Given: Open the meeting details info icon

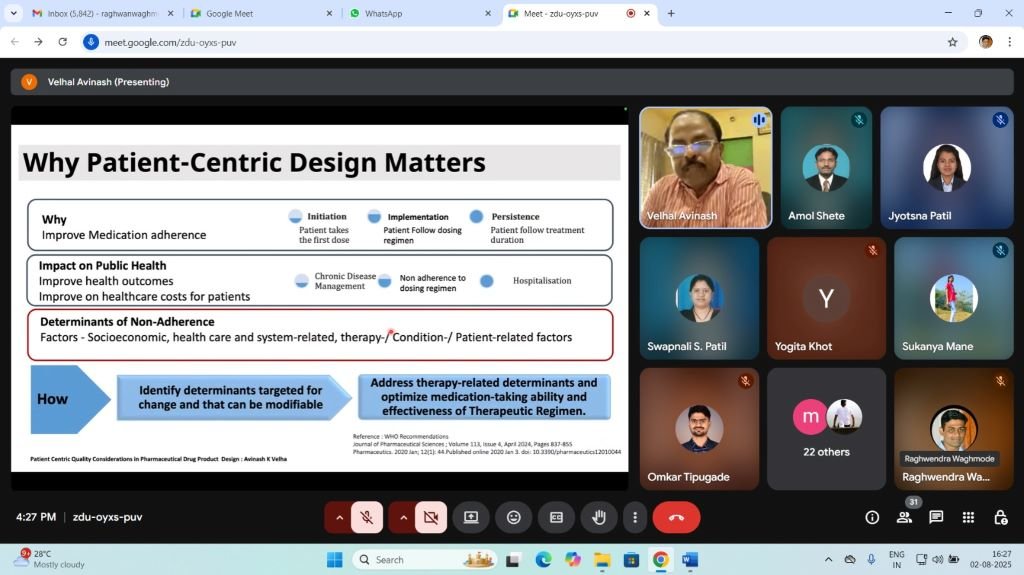Looking at the screenshot, I should pos(872,517).
